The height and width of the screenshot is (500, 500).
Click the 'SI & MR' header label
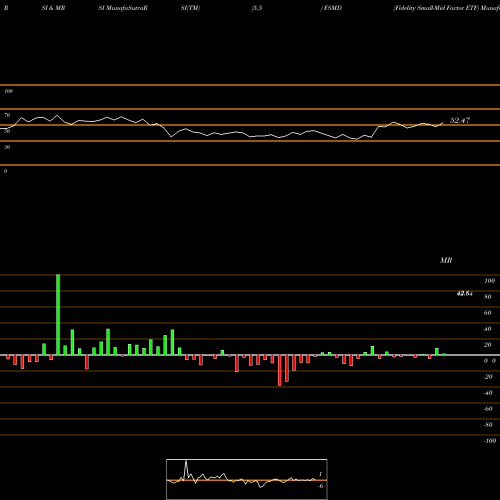click(53, 8)
